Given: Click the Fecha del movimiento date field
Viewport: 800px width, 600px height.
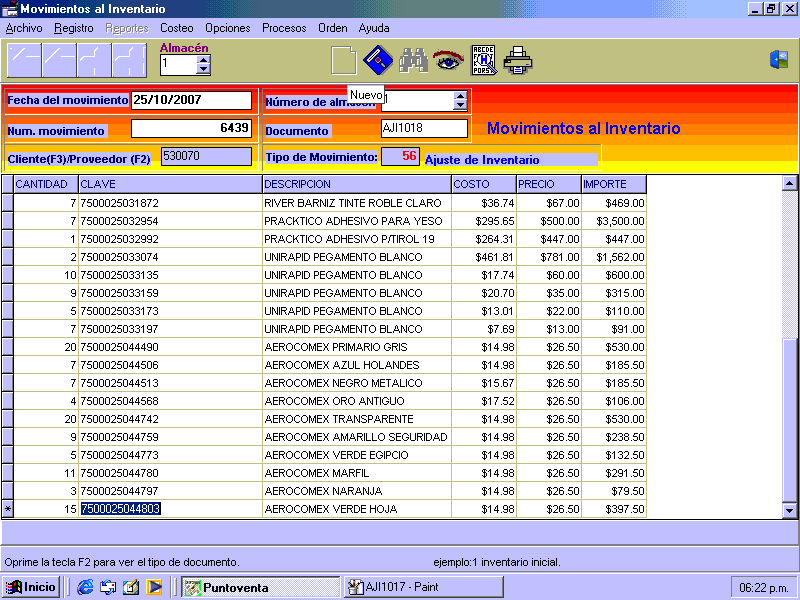Looking at the screenshot, I should coord(191,100).
